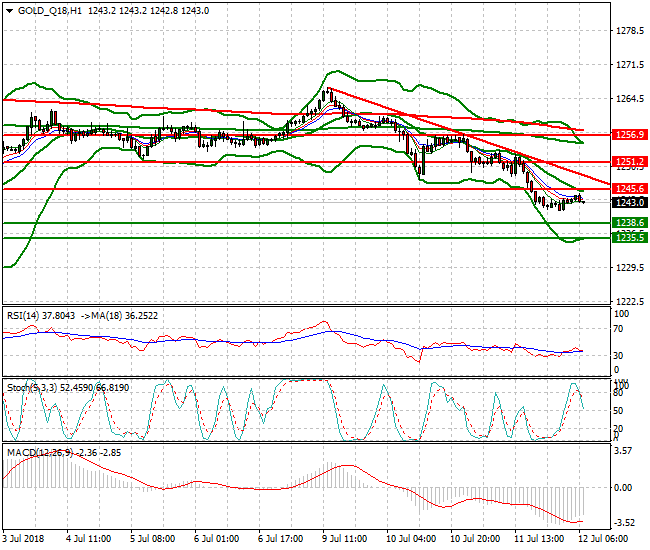Click the 9 Jul 11:00 time label

[x=344, y=539]
